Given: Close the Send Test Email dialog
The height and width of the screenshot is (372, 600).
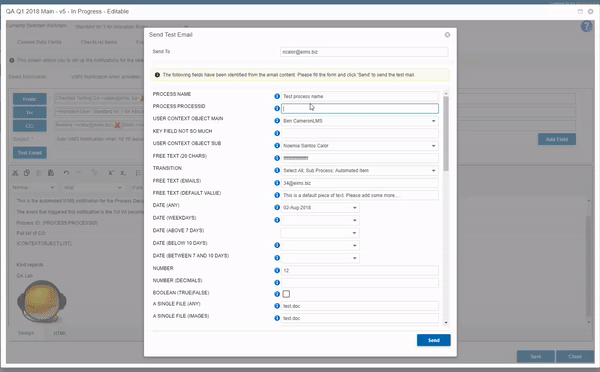Looking at the screenshot, I should pos(447,35).
